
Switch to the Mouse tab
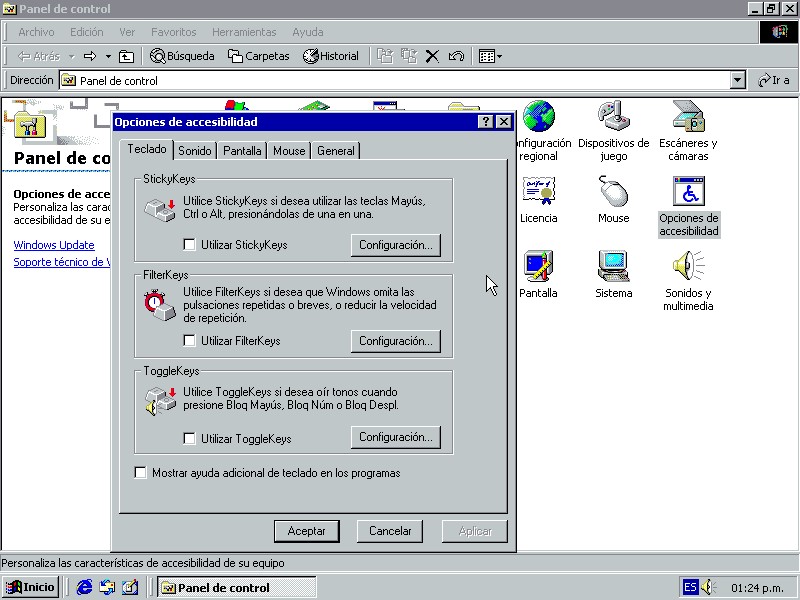tap(289, 151)
